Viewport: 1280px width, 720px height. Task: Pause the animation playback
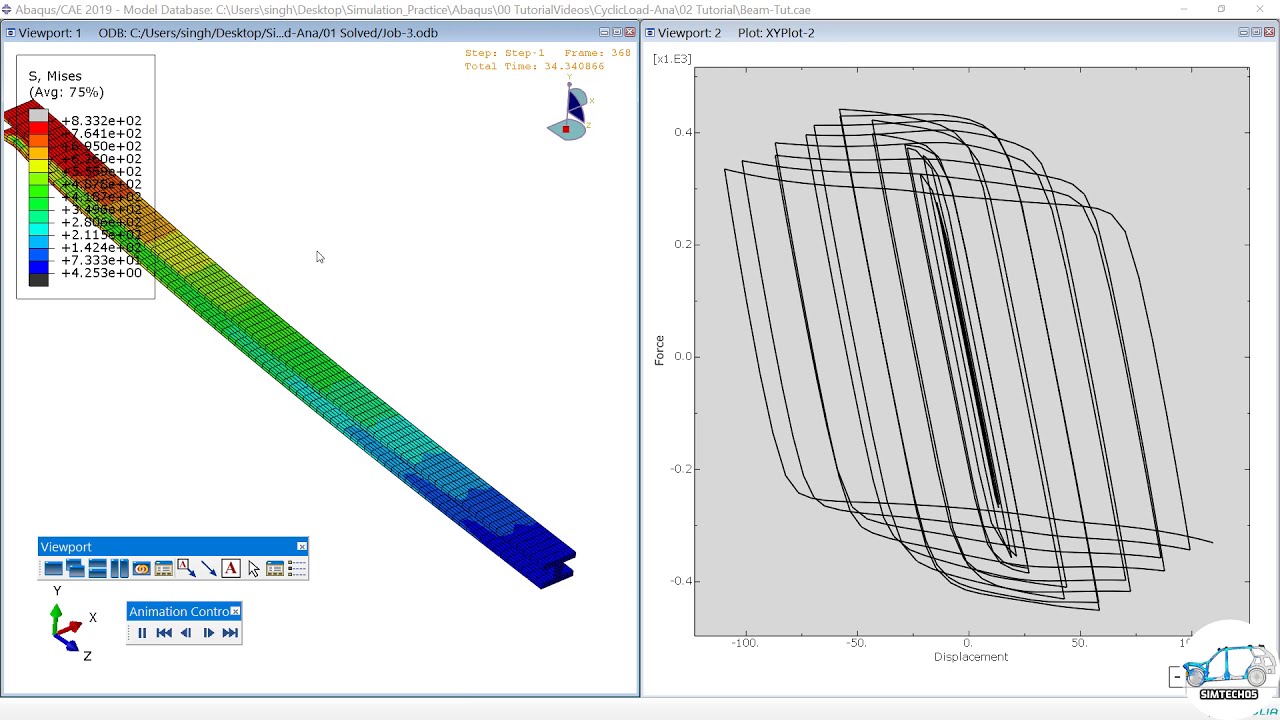(141, 633)
